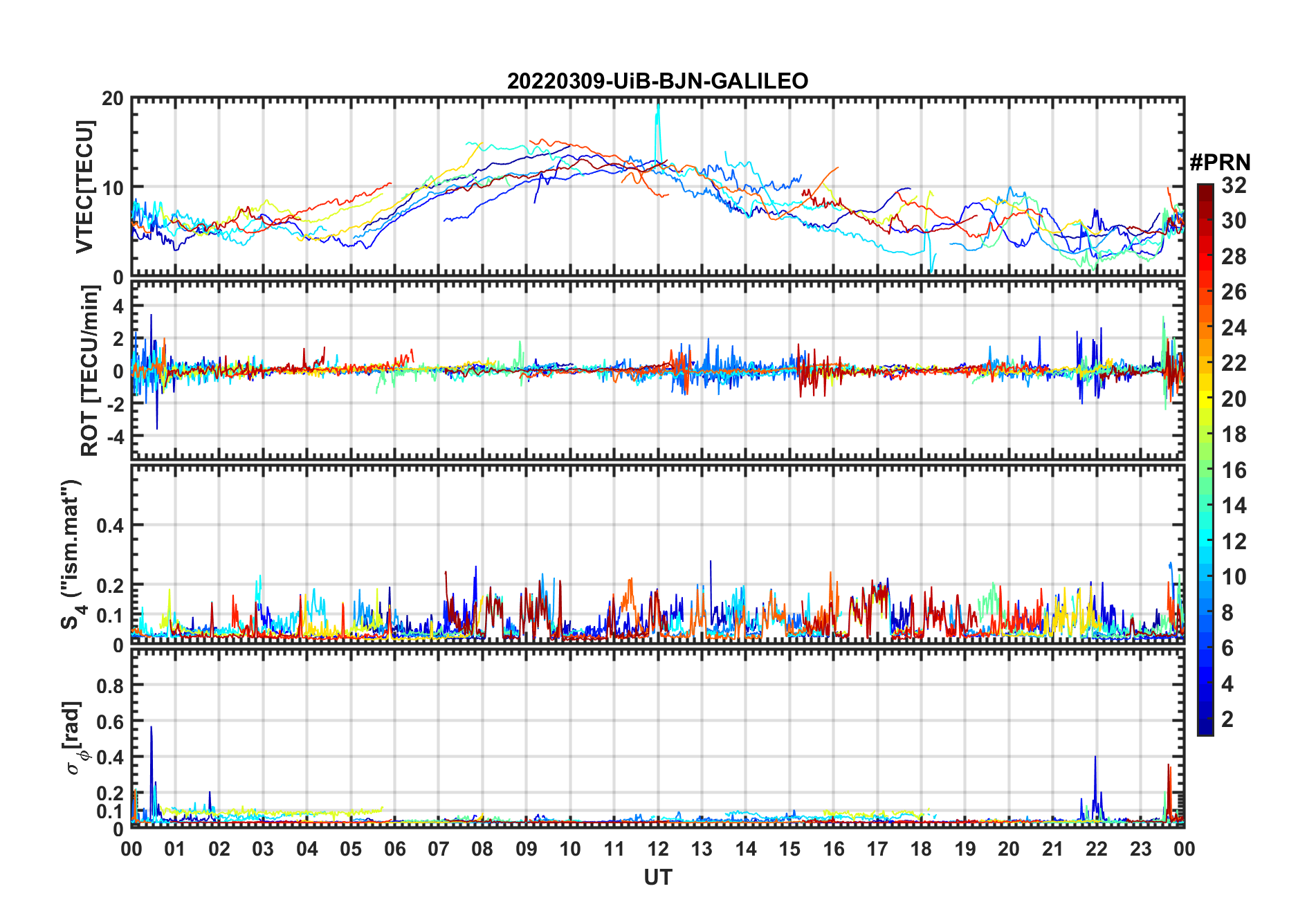
Task: Select the UT x-axis label
Action: [x=657, y=877]
